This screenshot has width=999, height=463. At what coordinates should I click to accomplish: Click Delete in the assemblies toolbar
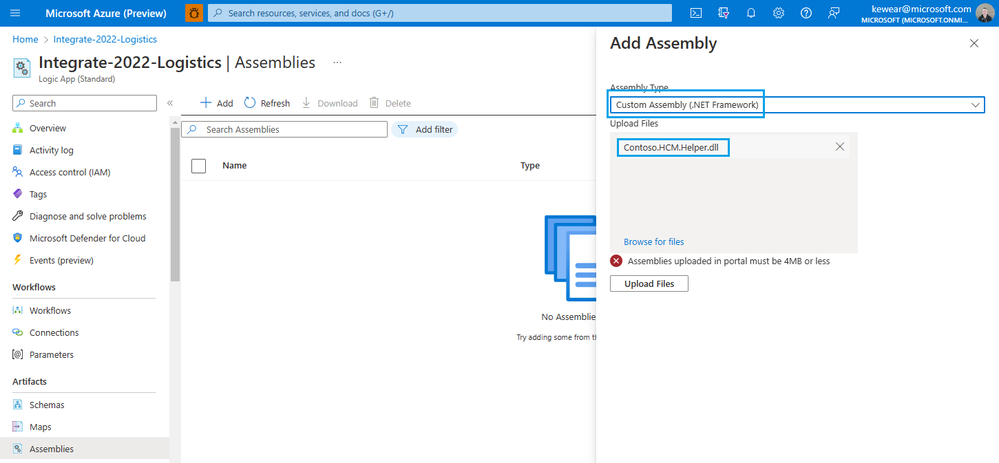tap(390, 103)
